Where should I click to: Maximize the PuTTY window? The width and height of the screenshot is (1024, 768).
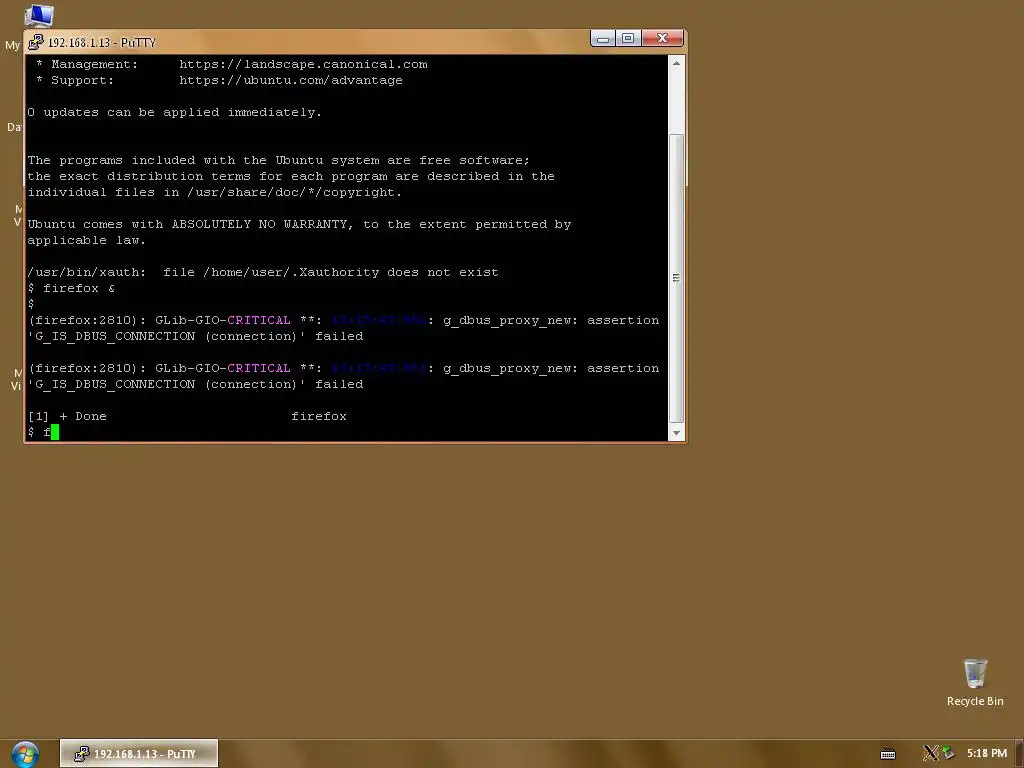tap(628, 39)
